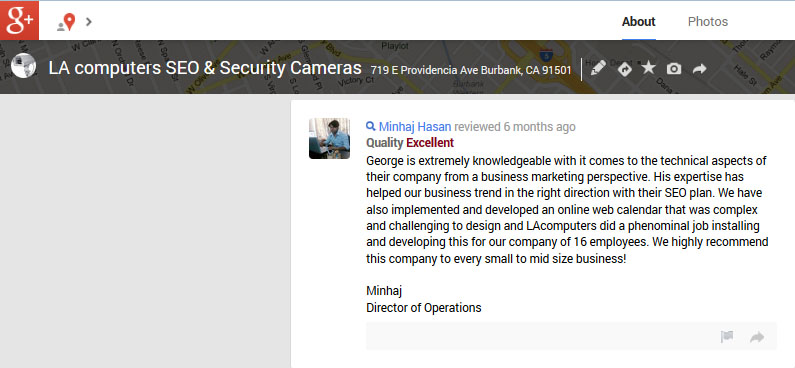The width and height of the screenshot is (795, 368).
Task: Open Minhaj Hasan's reviewer photo
Action: 330,138
